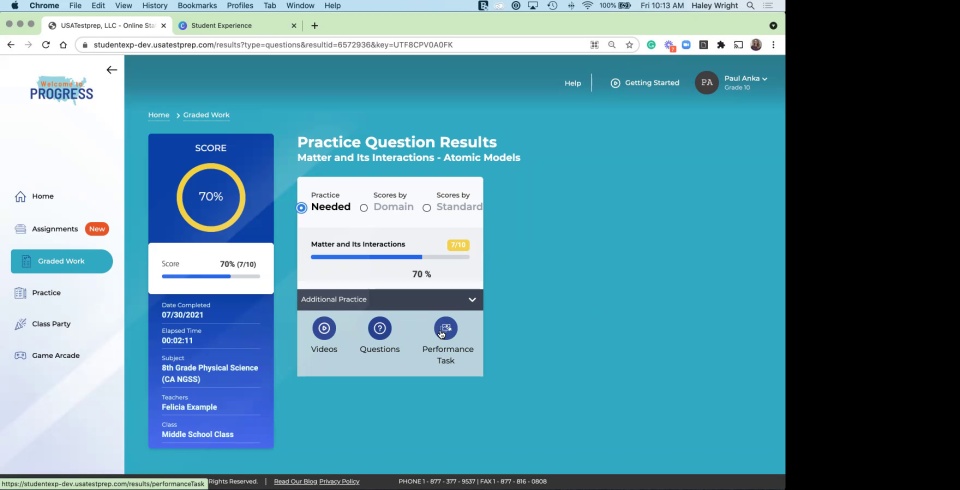Open Read Our Blog link
The height and width of the screenshot is (490, 960).
pos(295,481)
